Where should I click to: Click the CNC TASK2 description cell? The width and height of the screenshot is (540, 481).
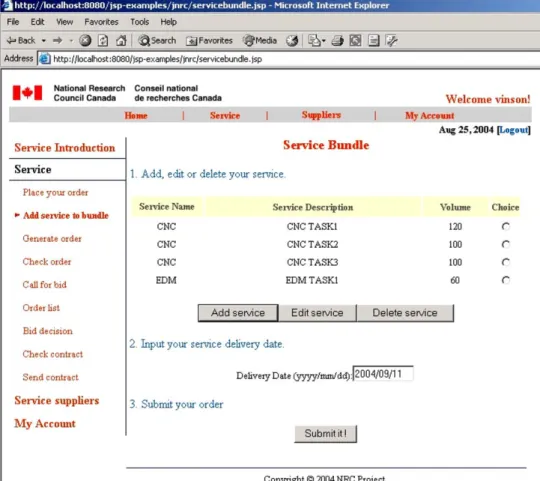pos(312,244)
